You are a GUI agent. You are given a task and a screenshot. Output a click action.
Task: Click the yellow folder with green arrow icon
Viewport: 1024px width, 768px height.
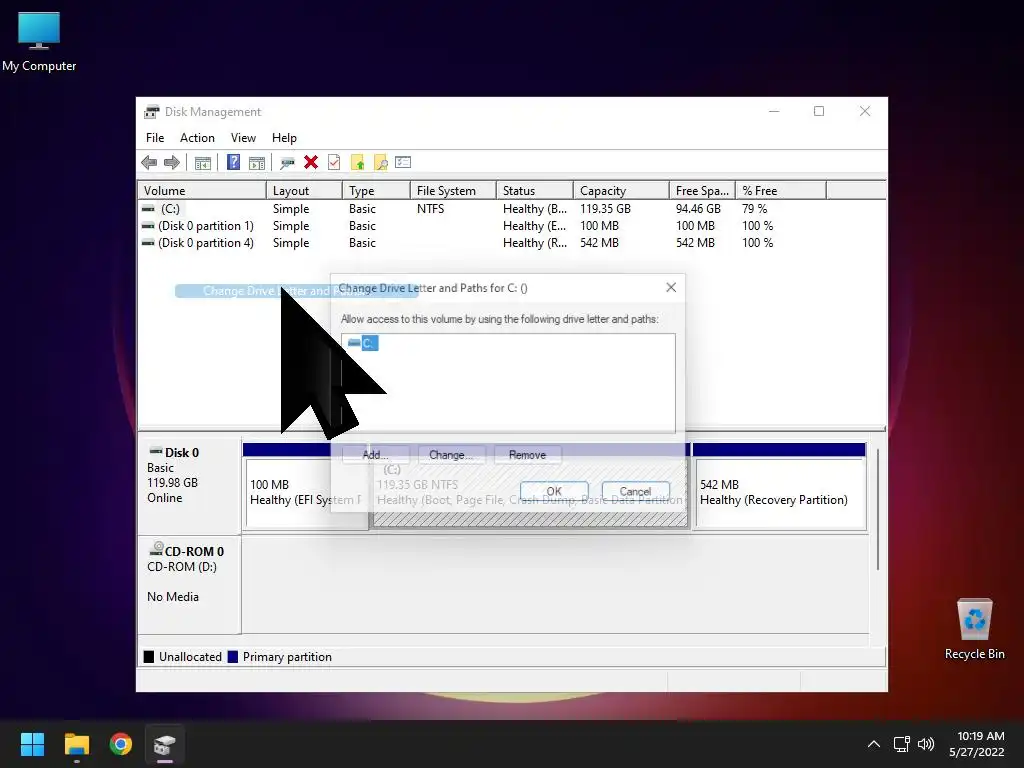click(x=357, y=163)
